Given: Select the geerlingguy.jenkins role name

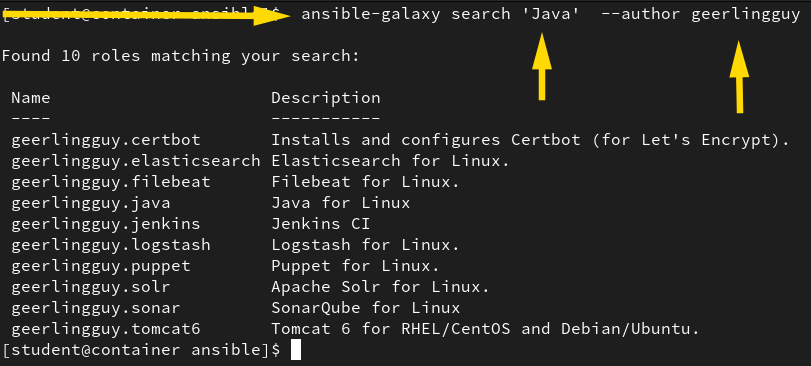Looking at the screenshot, I should 106,224.
